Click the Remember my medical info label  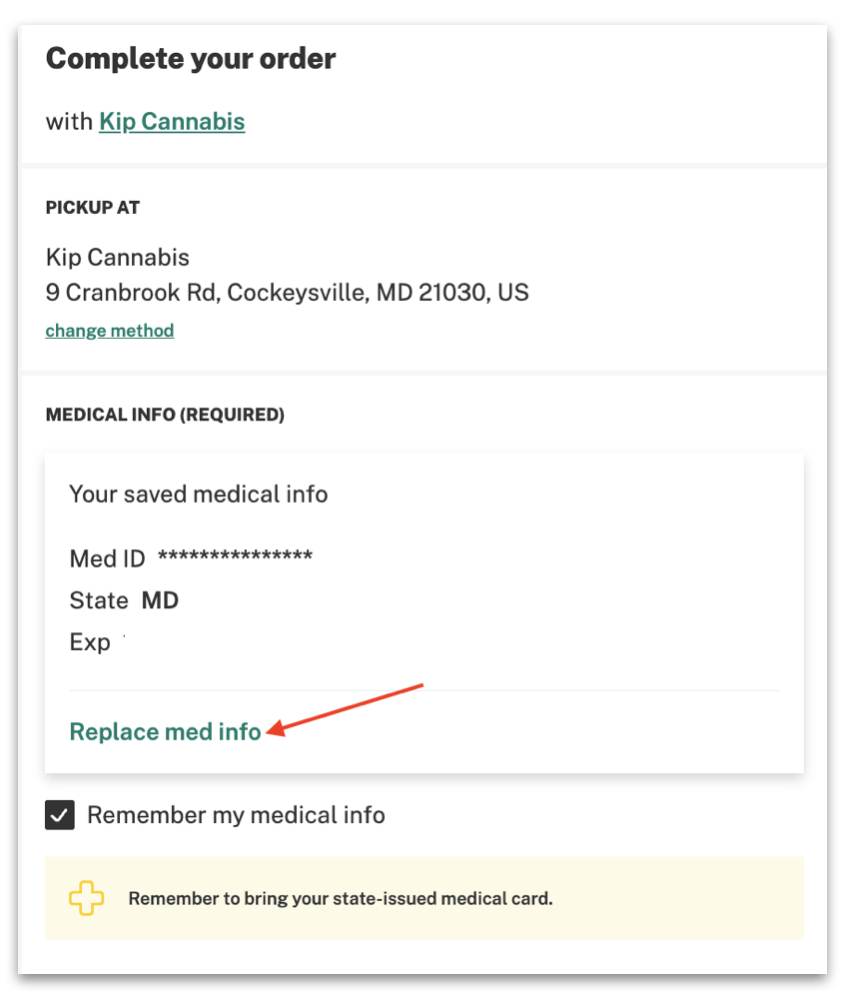236,815
